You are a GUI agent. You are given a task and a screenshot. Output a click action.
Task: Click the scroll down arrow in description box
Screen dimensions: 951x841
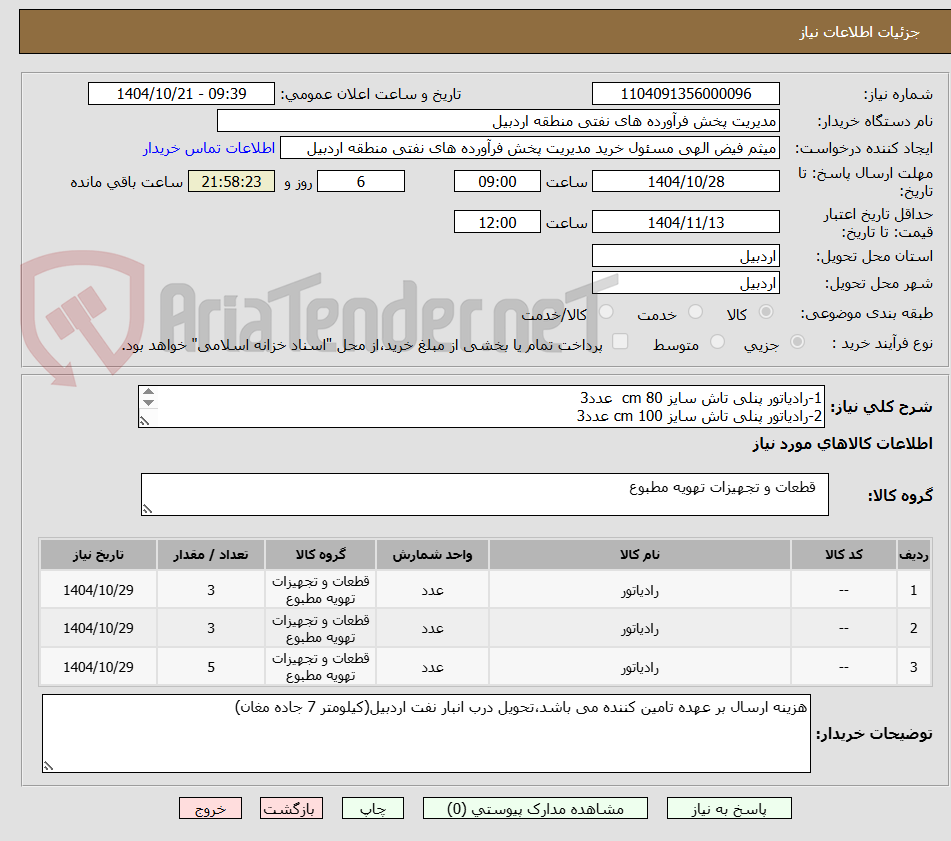149,403
